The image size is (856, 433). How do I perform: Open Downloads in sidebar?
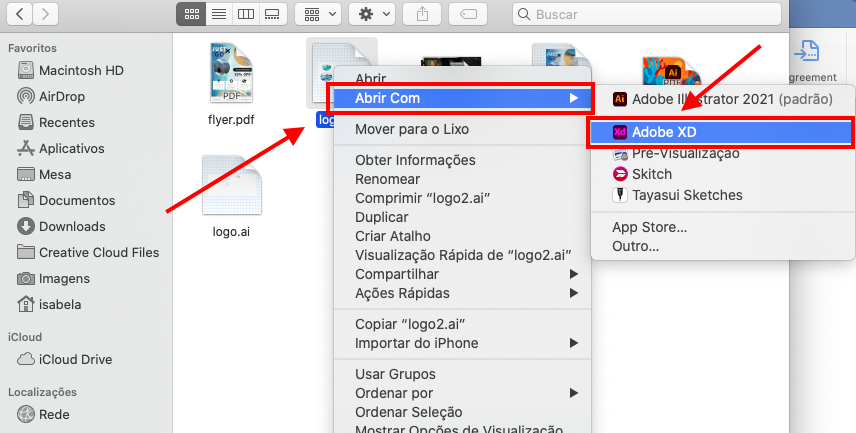62,226
